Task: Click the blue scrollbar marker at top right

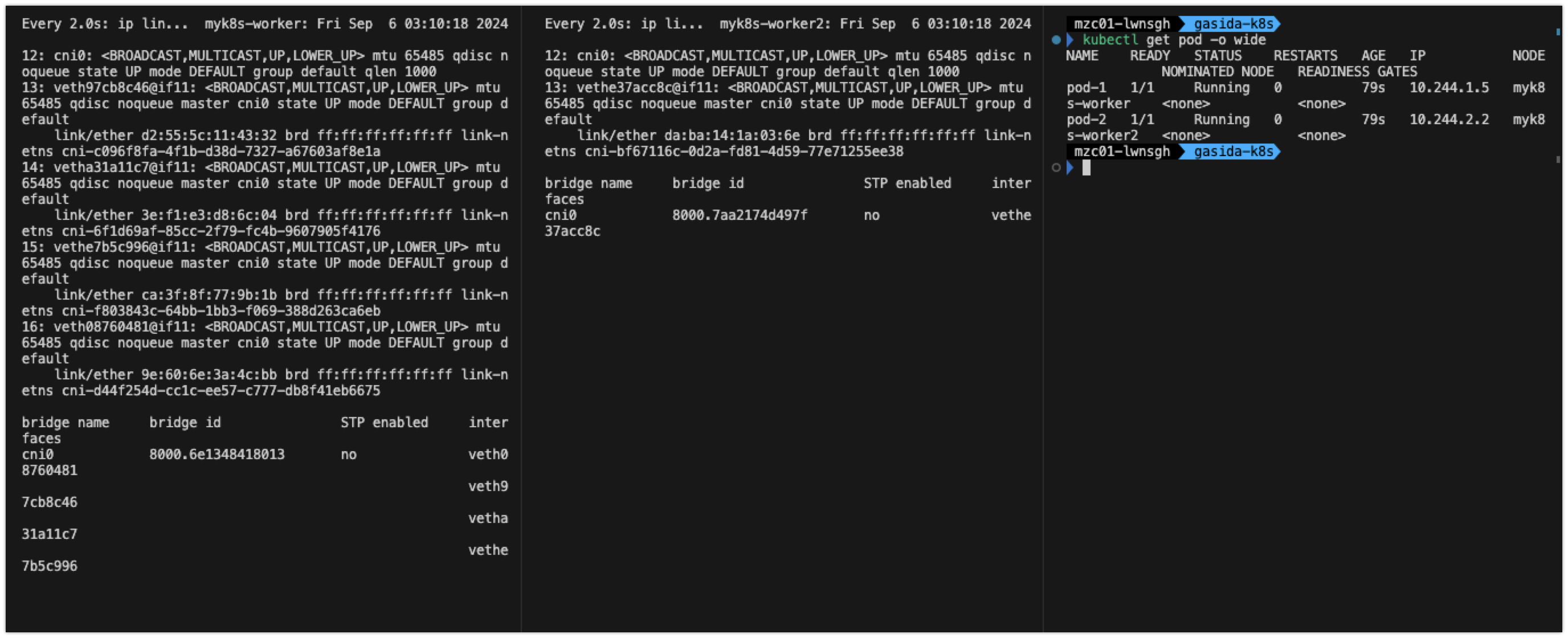Action: [1558, 32]
